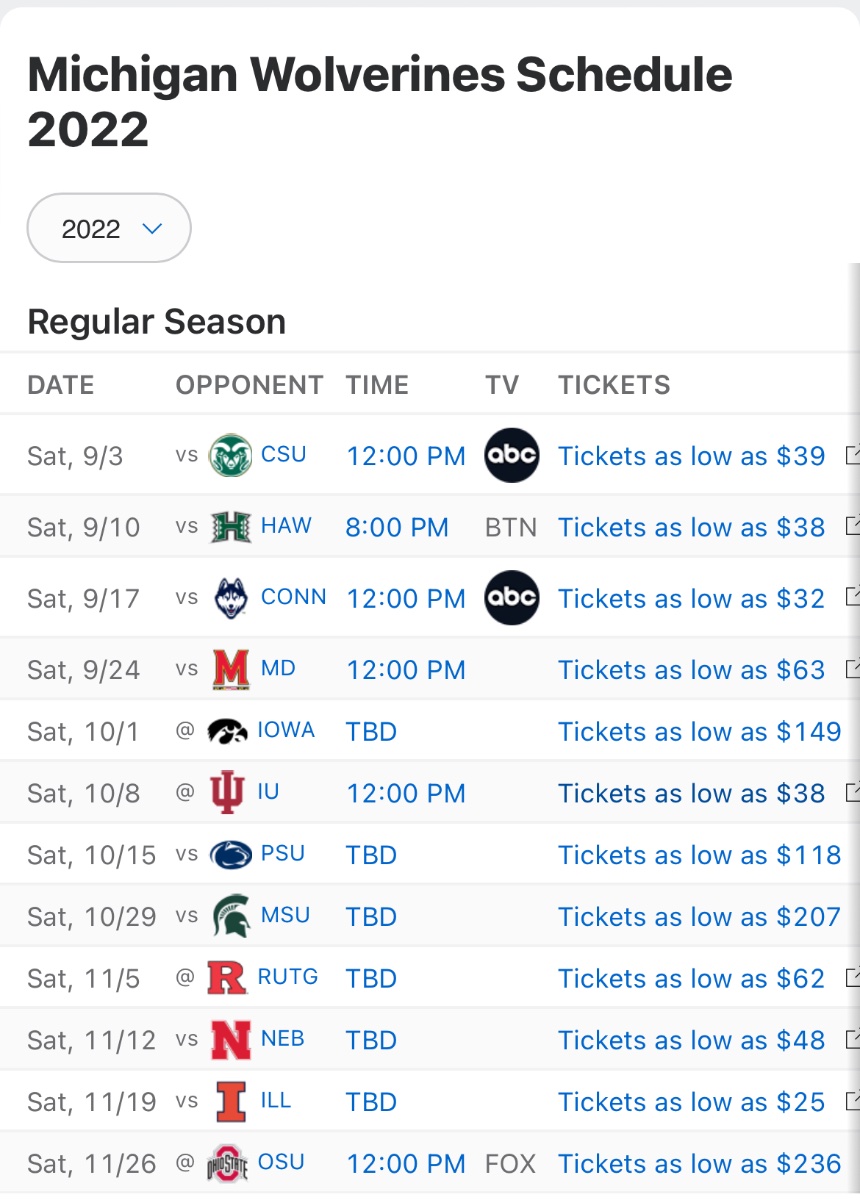This screenshot has height=1200, width=860.
Task: Click the UConn Huskies logo
Action: pos(230,598)
